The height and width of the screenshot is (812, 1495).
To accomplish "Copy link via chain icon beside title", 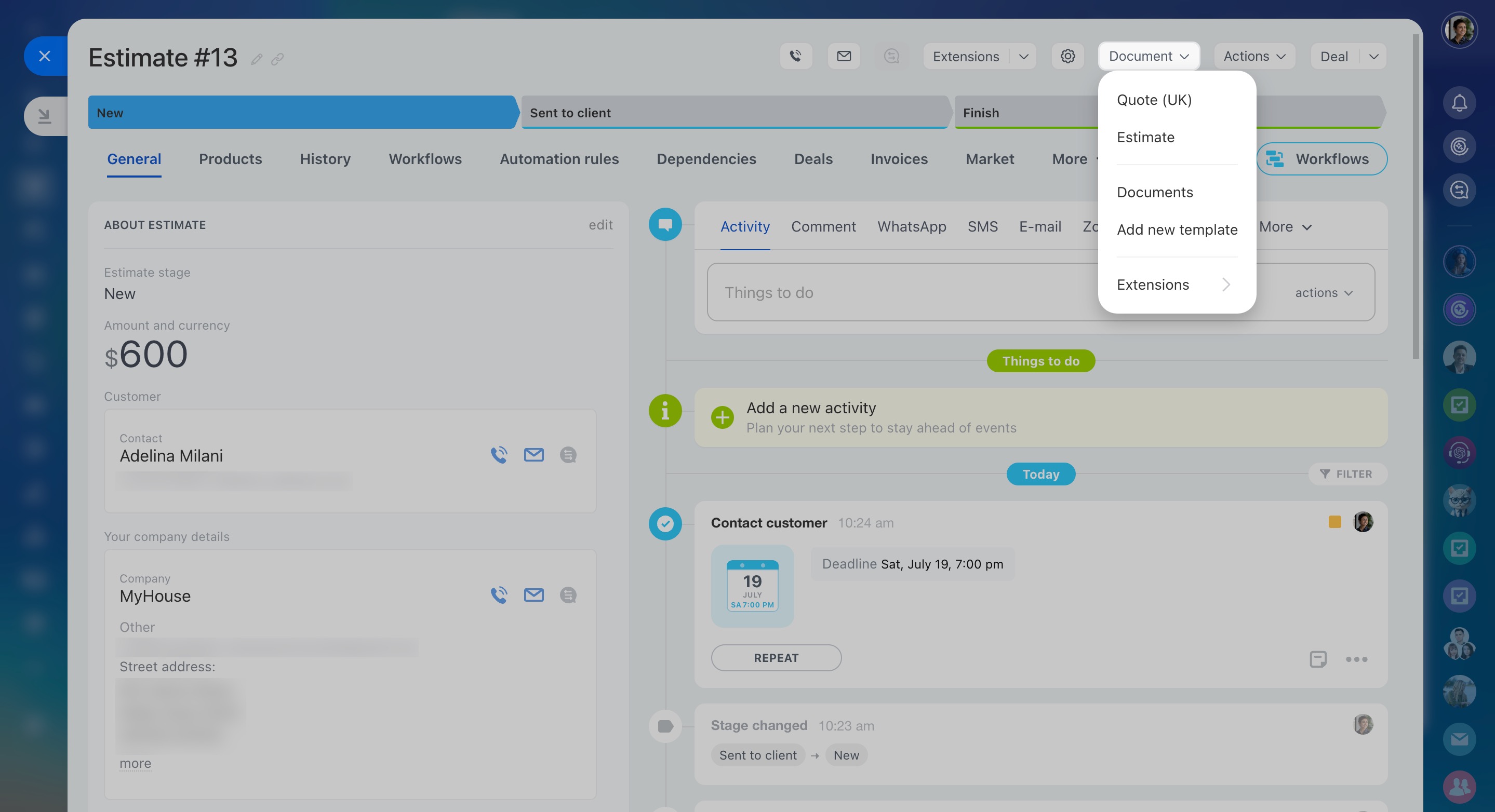I will tap(277, 59).
